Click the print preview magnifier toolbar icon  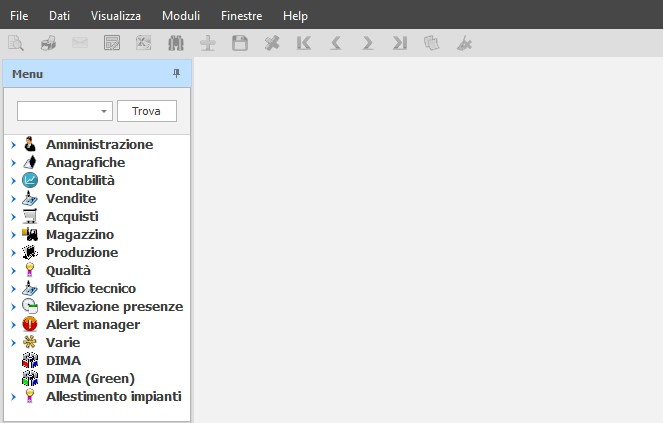[16, 43]
